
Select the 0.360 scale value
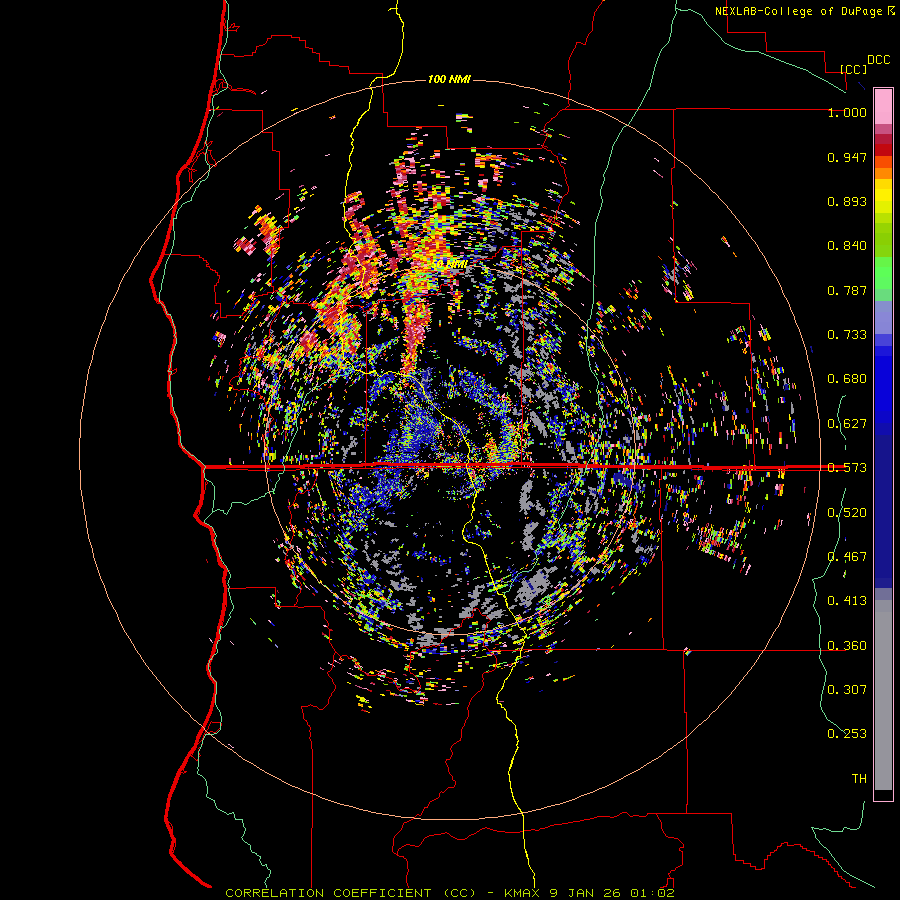point(847,646)
